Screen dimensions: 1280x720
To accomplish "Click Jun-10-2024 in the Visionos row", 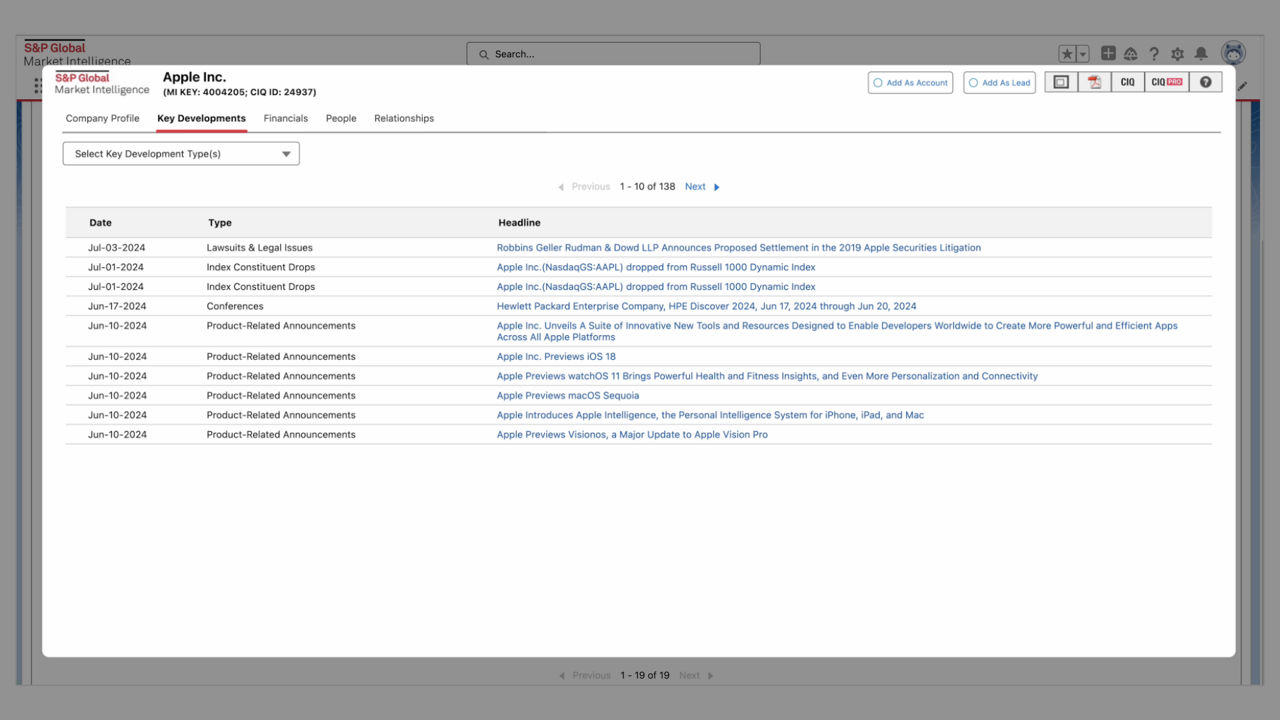I will coord(116,435).
